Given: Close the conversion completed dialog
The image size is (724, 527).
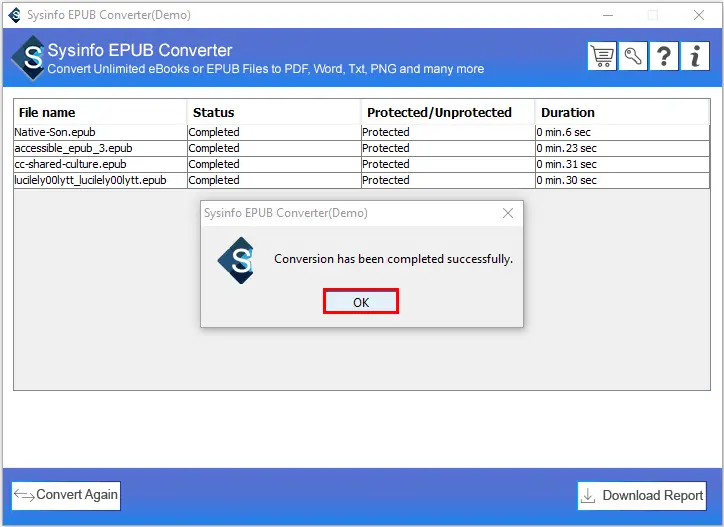Looking at the screenshot, I should tap(508, 213).
